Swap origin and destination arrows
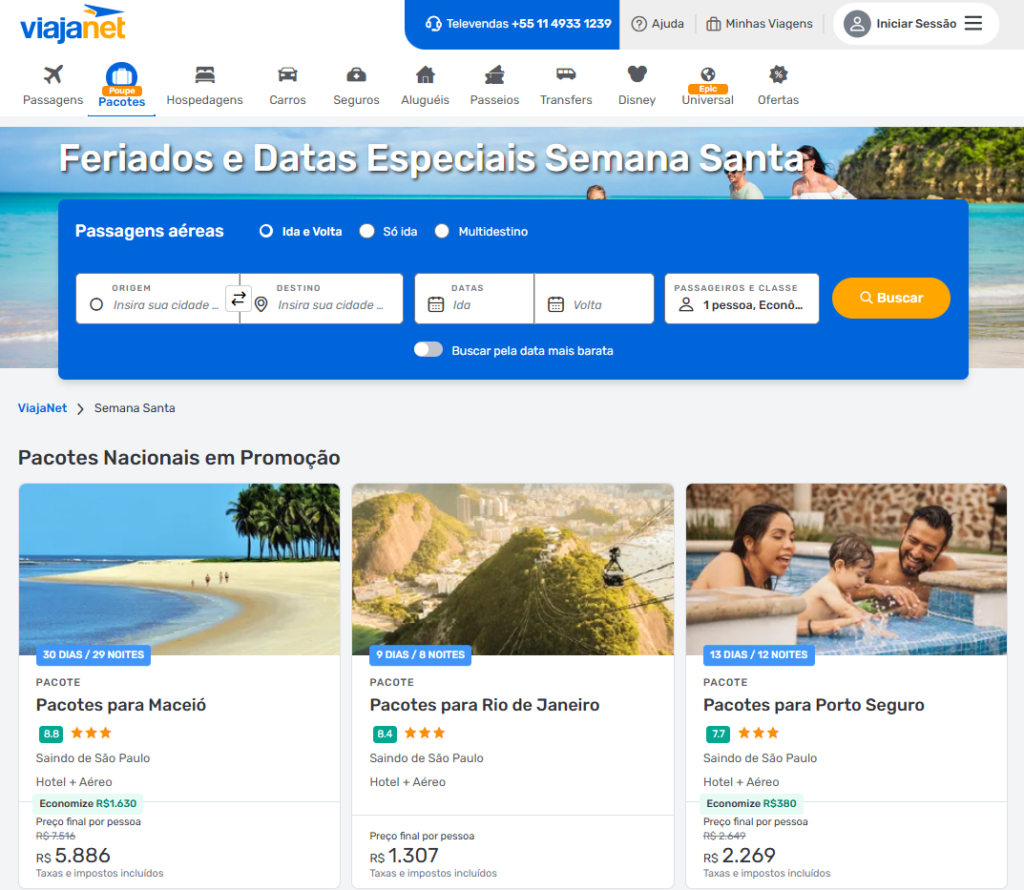The height and width of the screenshot is (890, 1024). 238,298
